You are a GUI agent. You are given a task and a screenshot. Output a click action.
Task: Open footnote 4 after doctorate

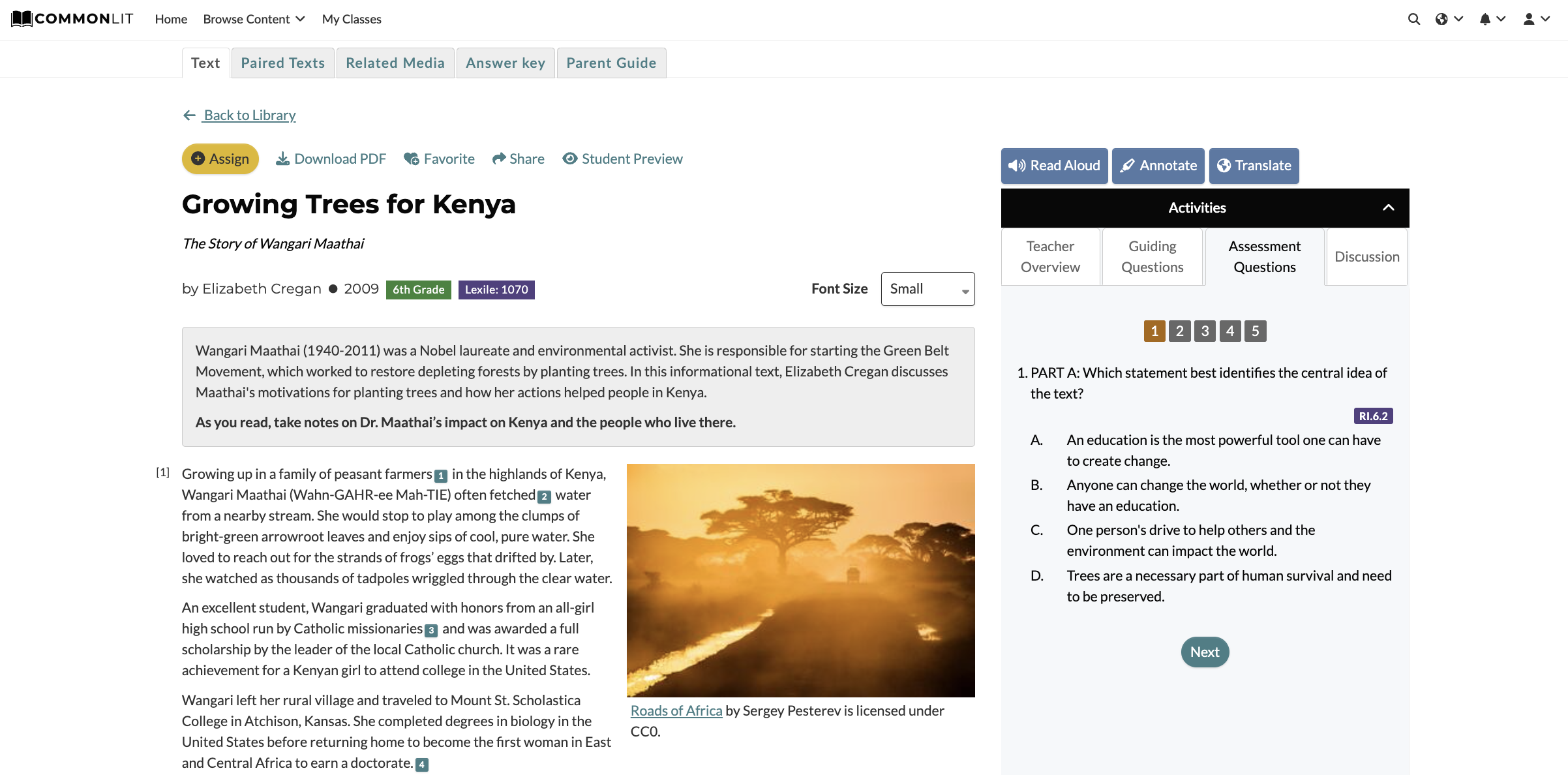(422, 765)
